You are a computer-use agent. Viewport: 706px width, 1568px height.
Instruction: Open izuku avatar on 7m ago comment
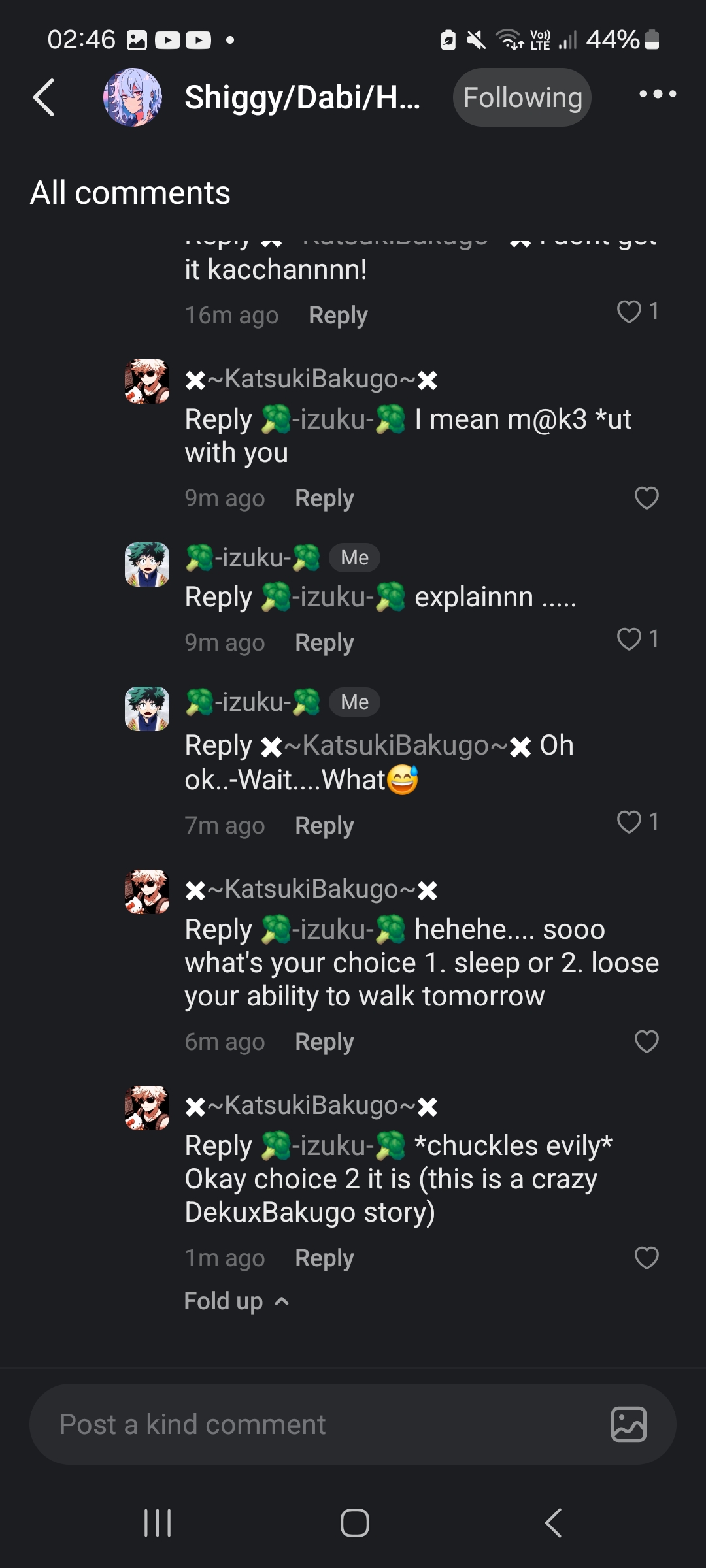tap(147, 709)
